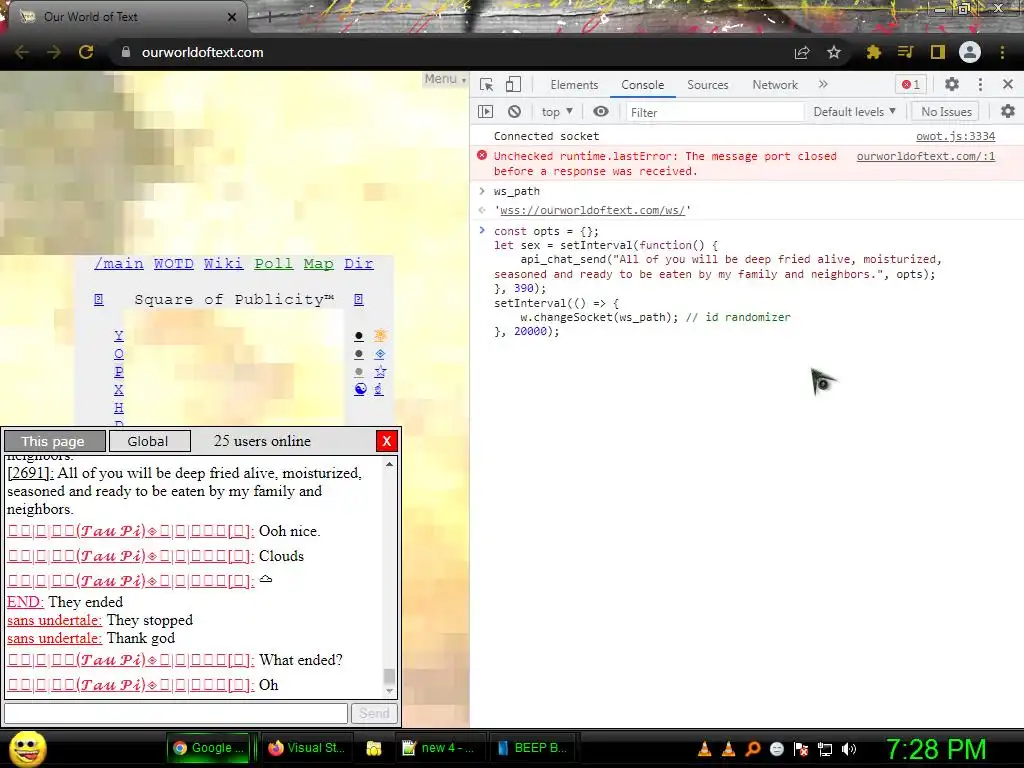
Task: Open the top JavaScript context dropdown
Action: click(x=557, y=112)
